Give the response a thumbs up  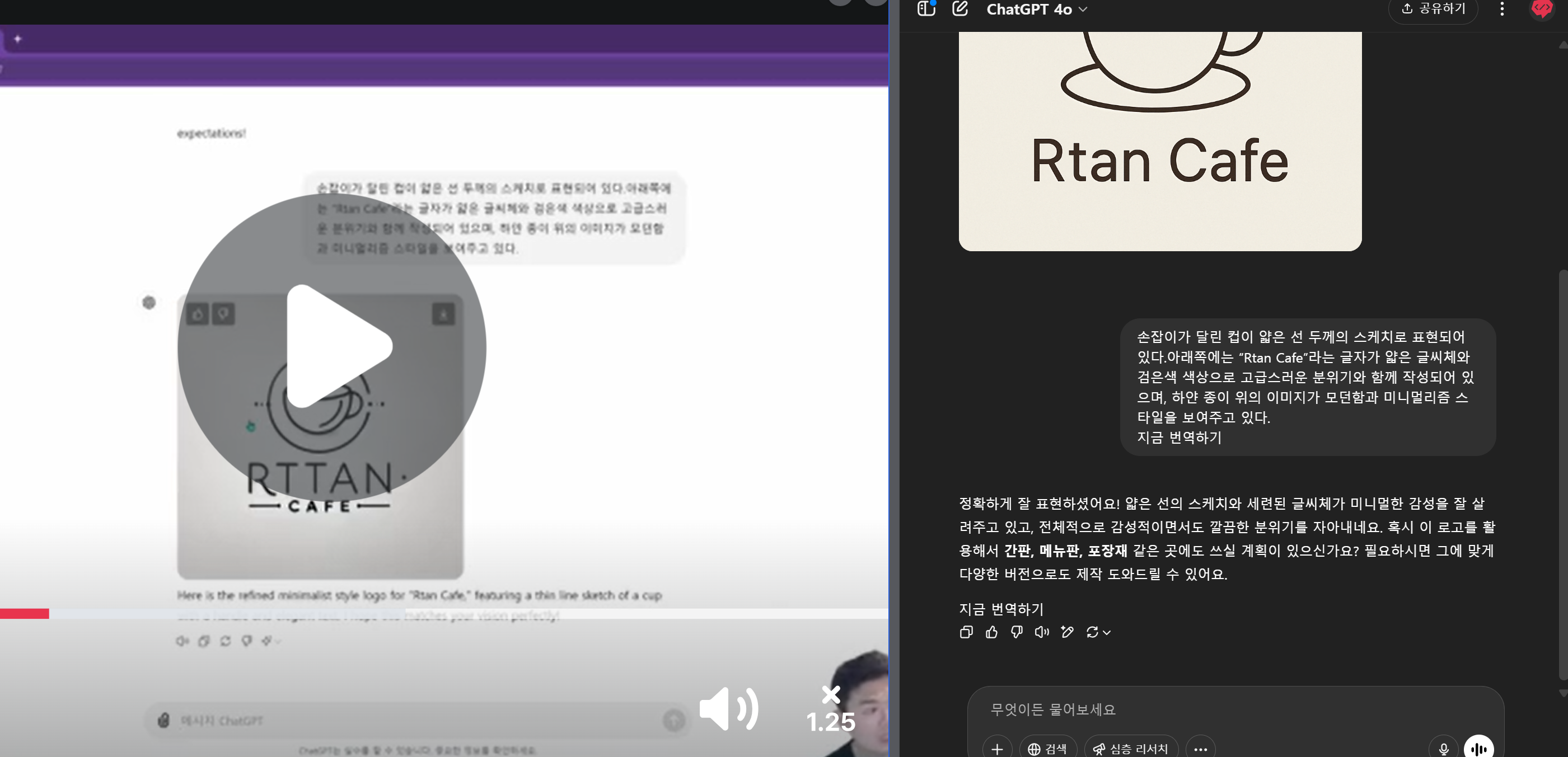click(x=991, y=632)
